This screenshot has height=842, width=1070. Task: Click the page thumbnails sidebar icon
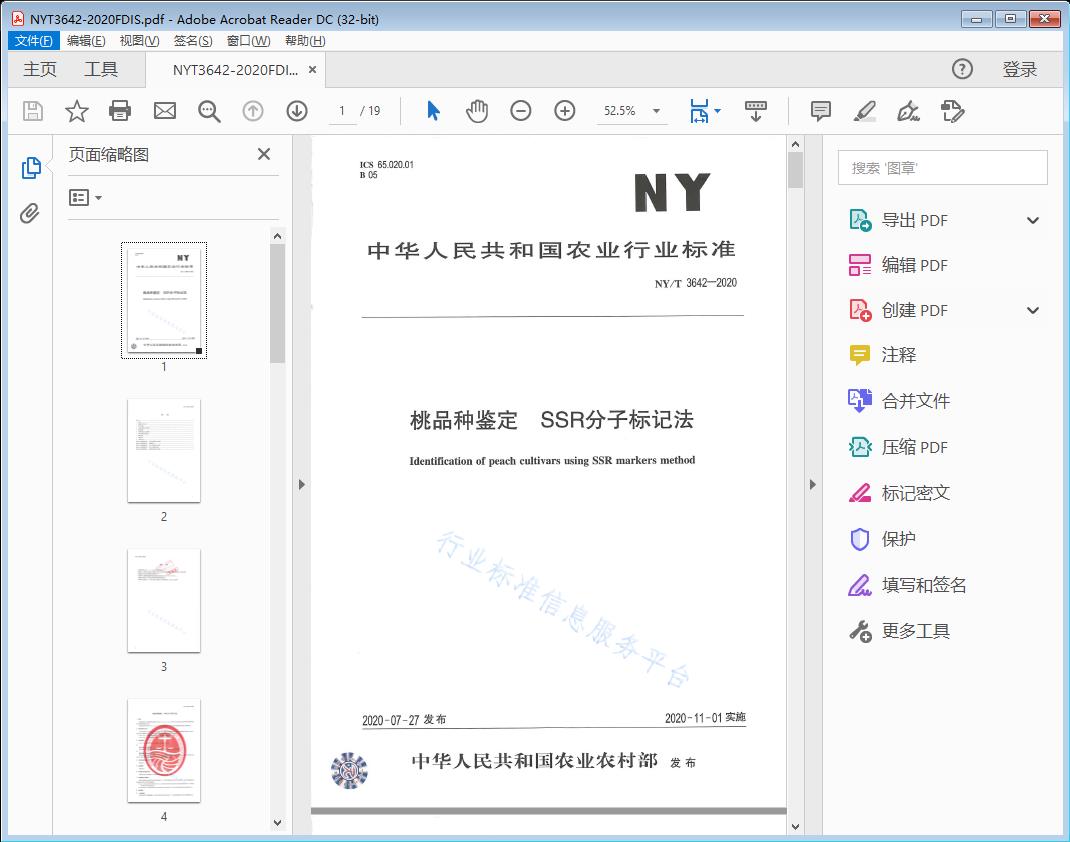point(30,167)
